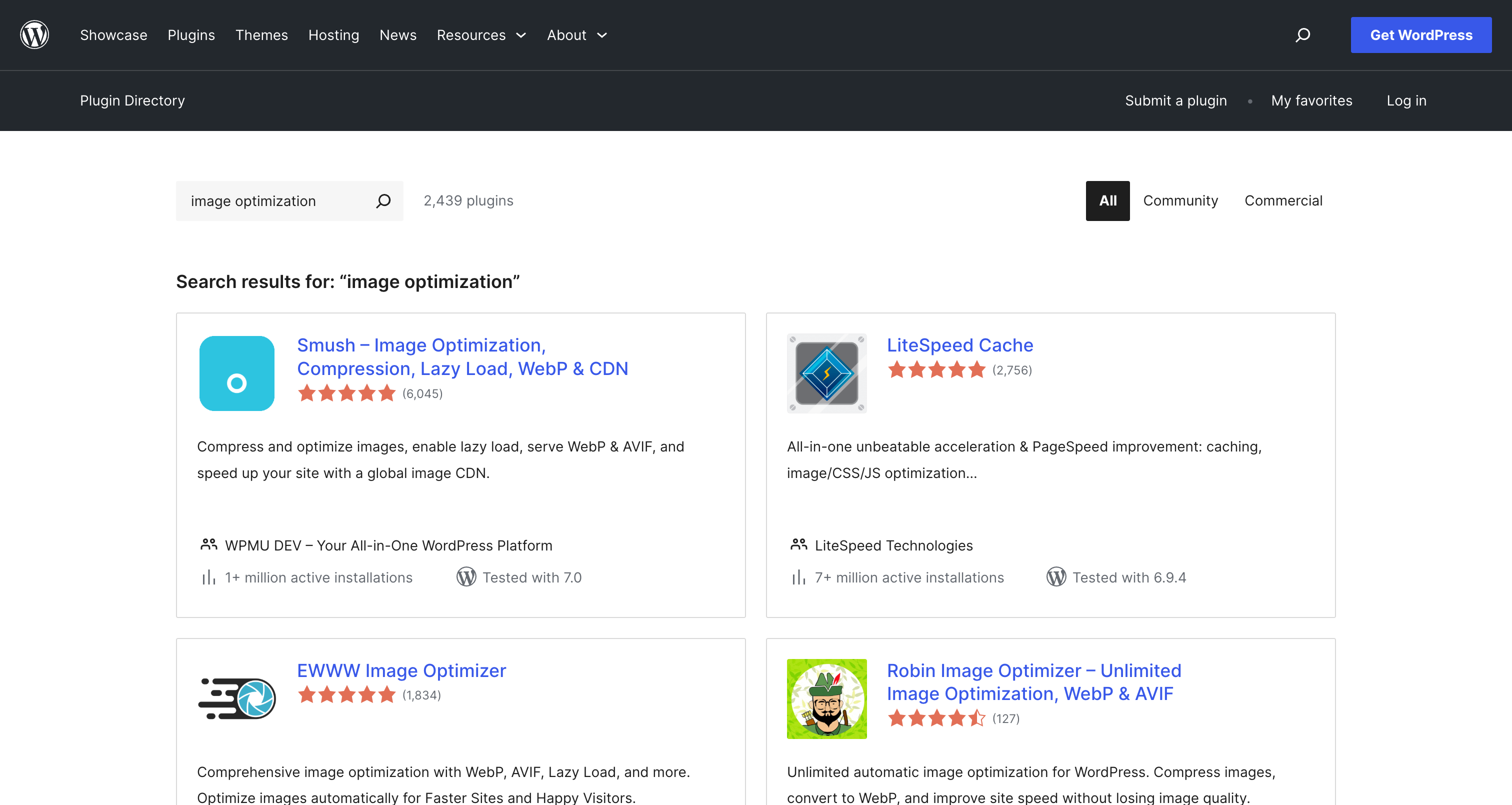1512x805 pixels.
Task: Click 7+ million active installations text
Action: (x=909, y=578)
